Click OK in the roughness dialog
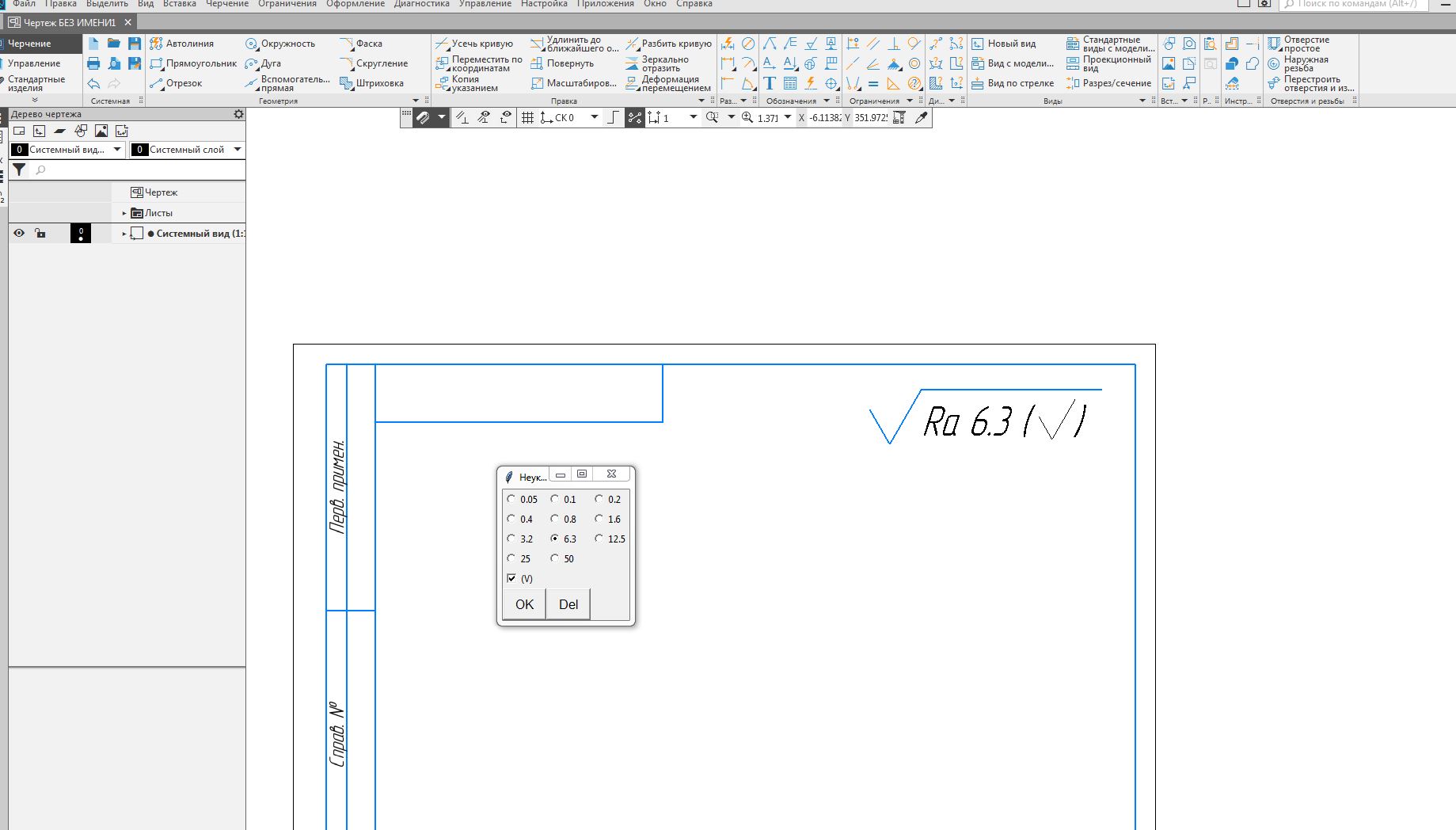This screenshot has width=1456, height=830. (524, 604)
